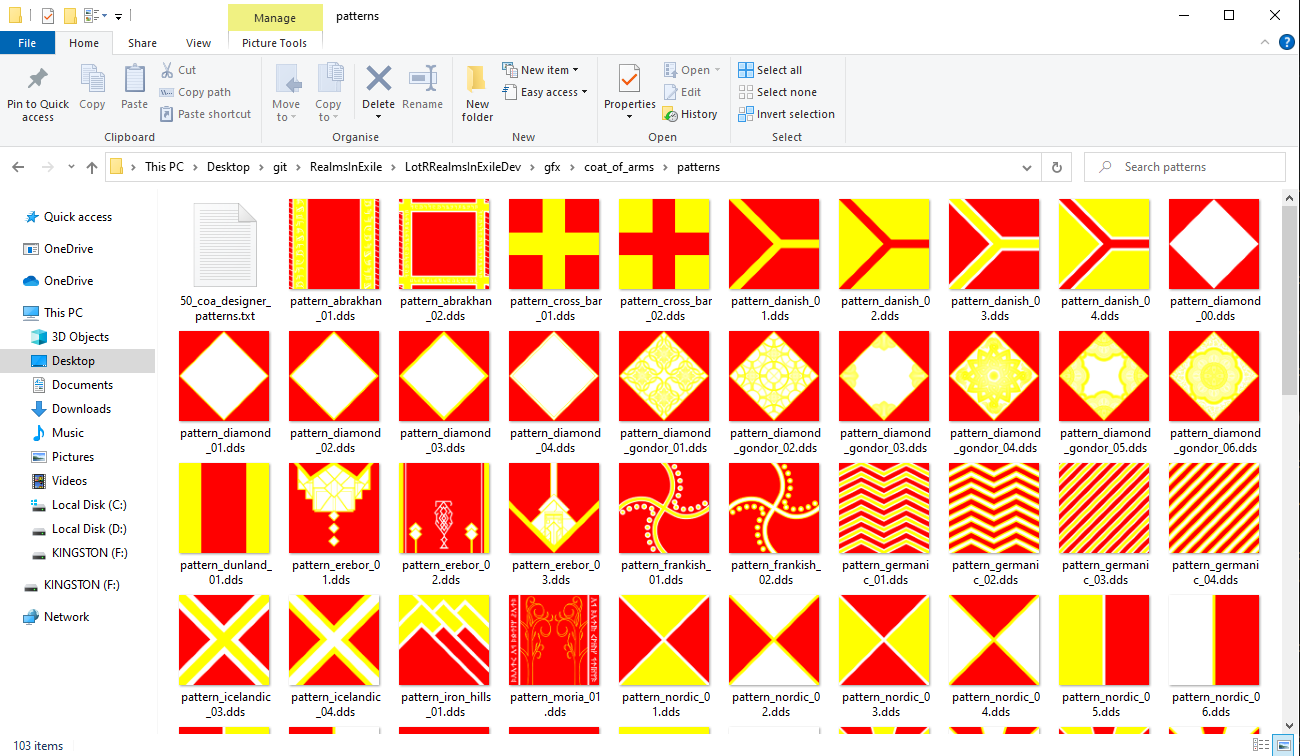The width and height of the screenshot is (1300, 756).
Task: Collapse the ribbon with chevron
Action: point(1266,42)
